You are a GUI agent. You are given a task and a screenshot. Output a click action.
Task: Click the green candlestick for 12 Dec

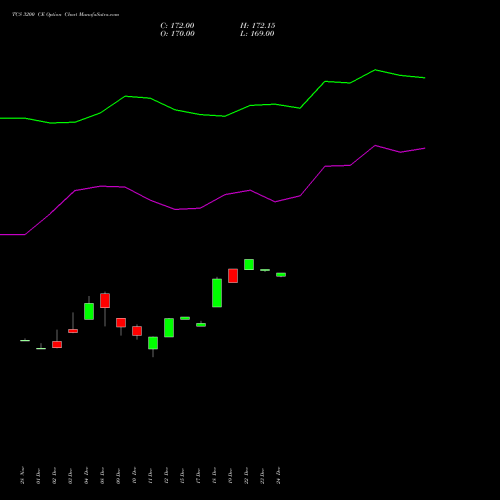coord(169,328)
